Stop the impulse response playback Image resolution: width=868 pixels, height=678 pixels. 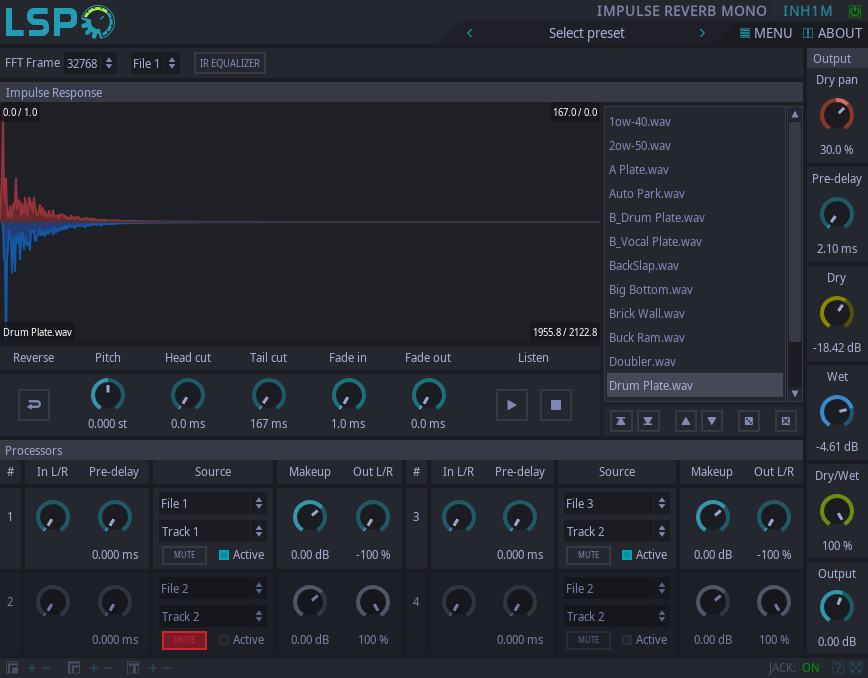(x=556, y=404)
